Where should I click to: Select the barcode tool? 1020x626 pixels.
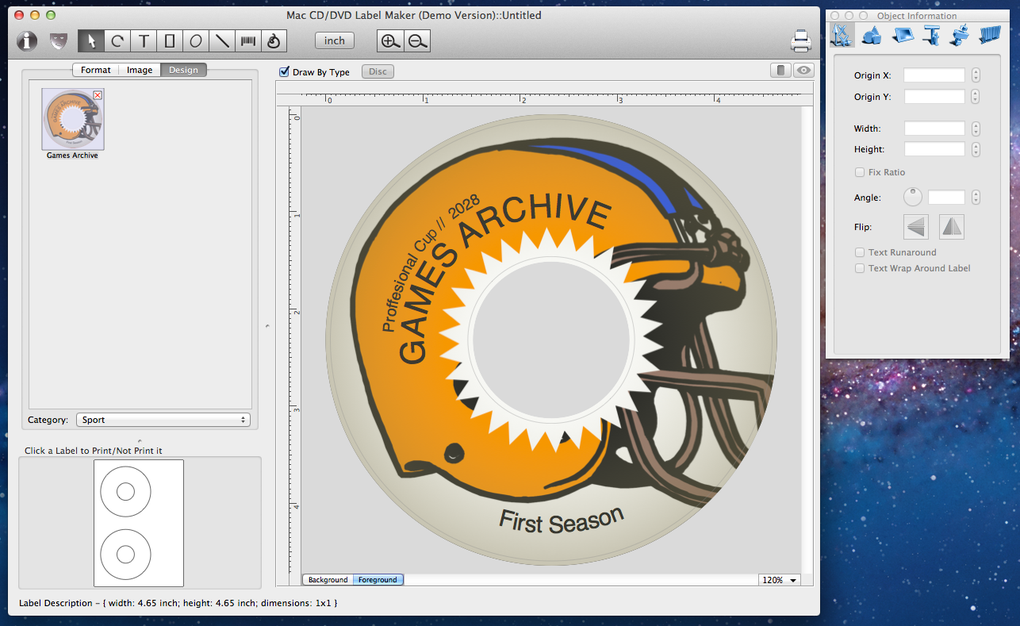(x=246, y=41)
